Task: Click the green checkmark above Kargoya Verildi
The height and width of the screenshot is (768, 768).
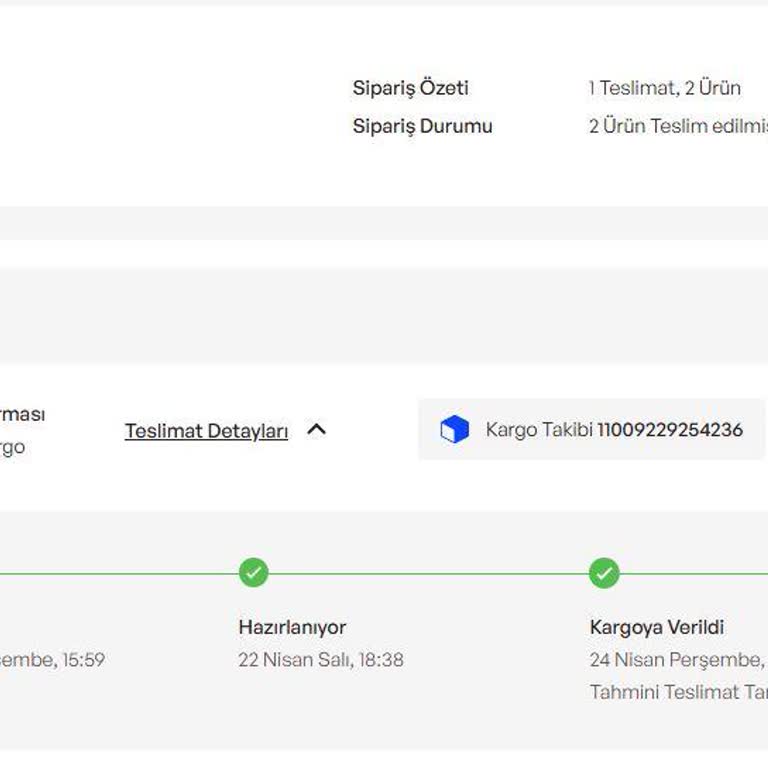Action: coord(604,573)
